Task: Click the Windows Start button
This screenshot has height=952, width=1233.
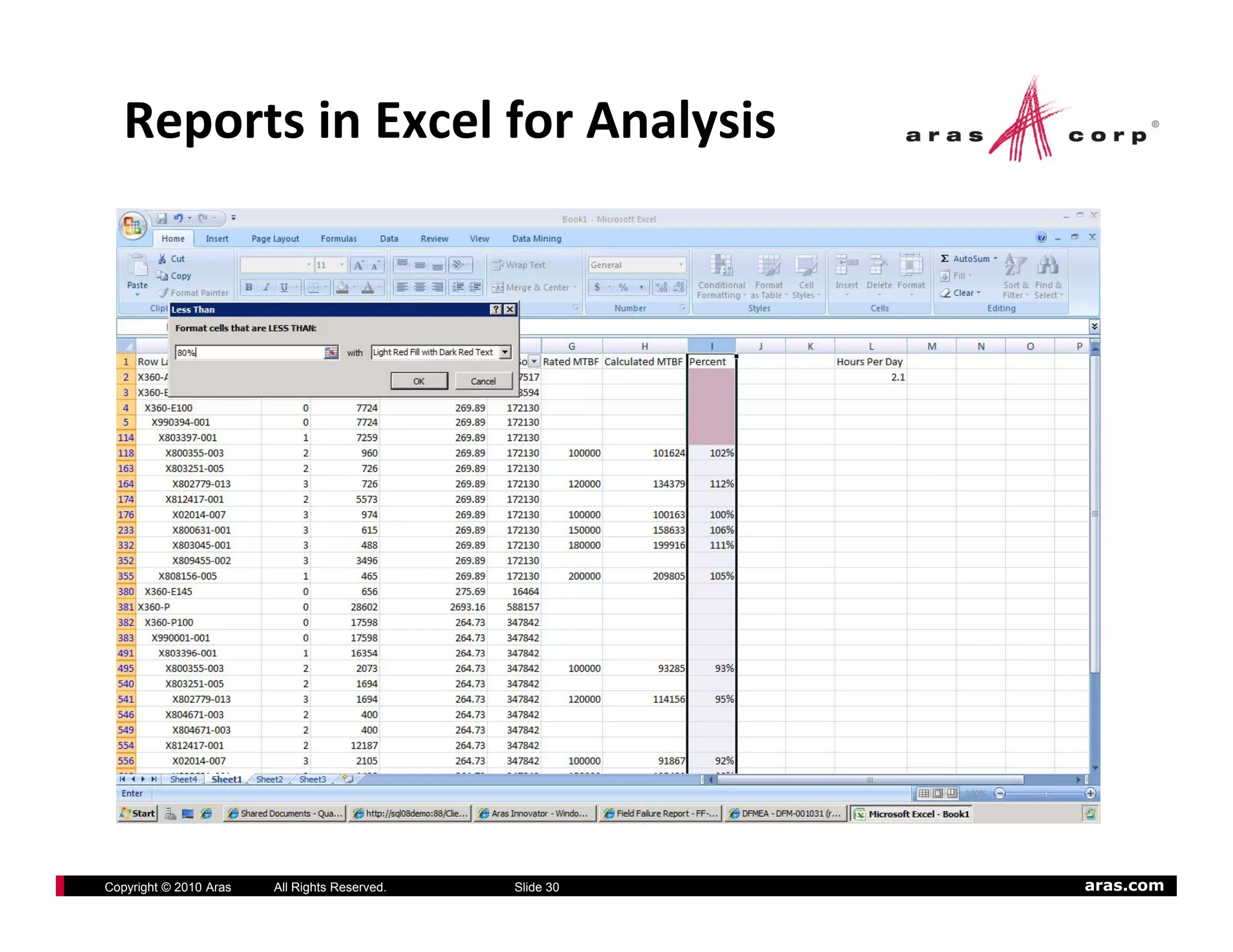Action: tap(138, 814)
